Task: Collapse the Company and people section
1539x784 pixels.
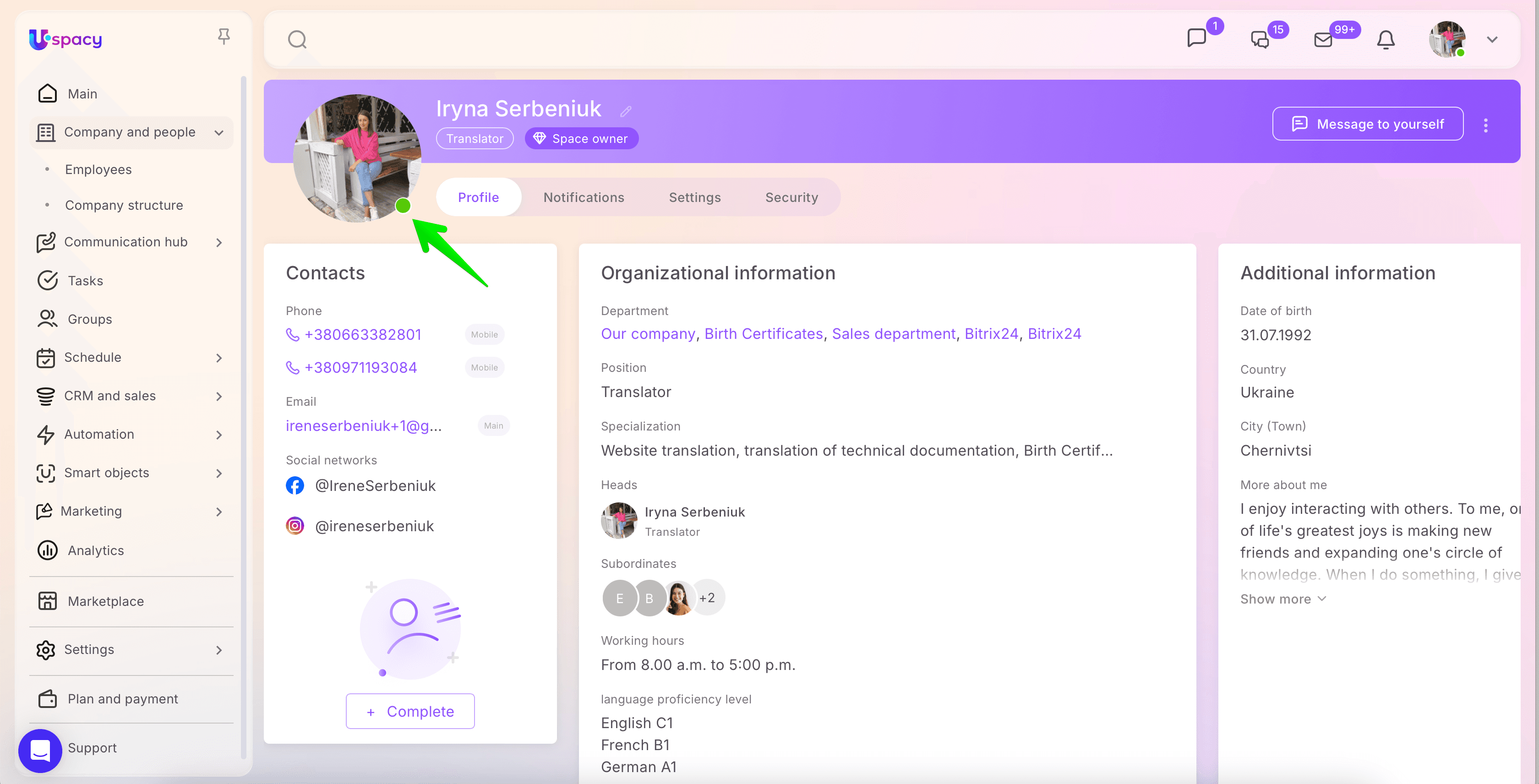Action: point(218,132)
